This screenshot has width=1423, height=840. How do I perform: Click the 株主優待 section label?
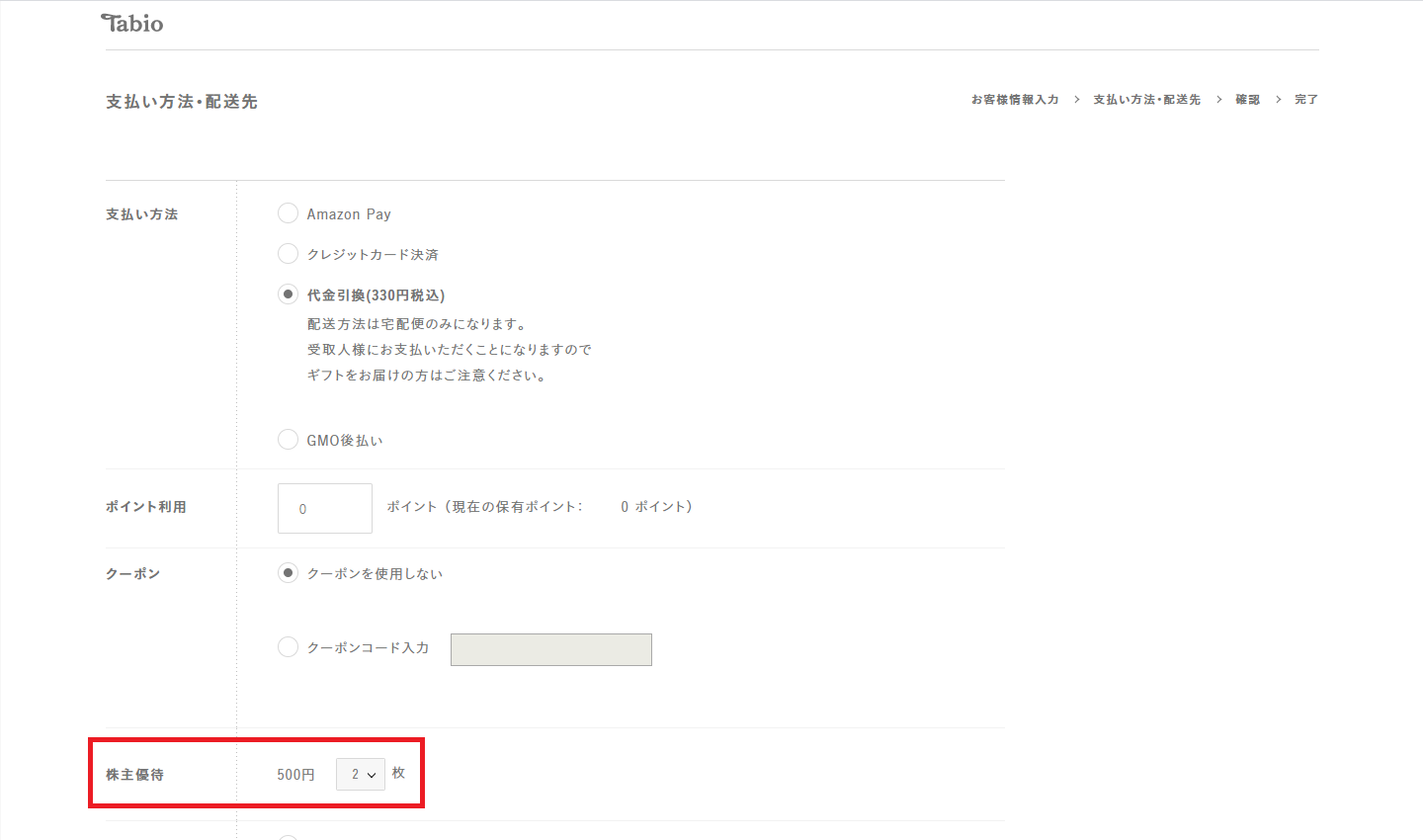(135, 775)
